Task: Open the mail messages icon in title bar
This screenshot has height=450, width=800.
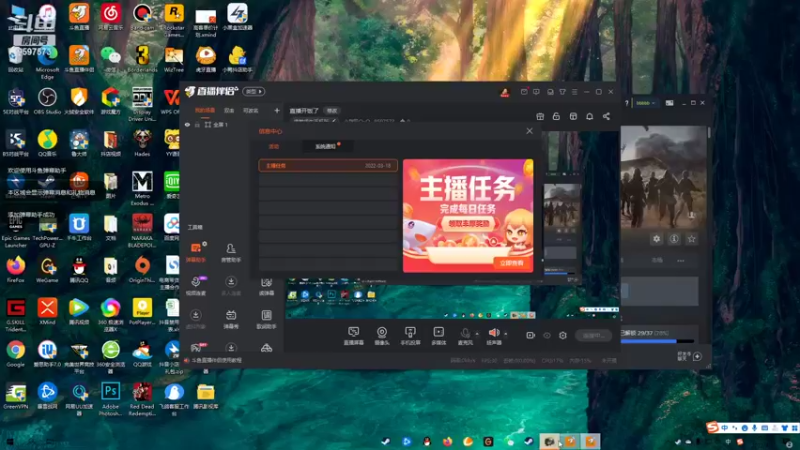Action: point(524,92)
